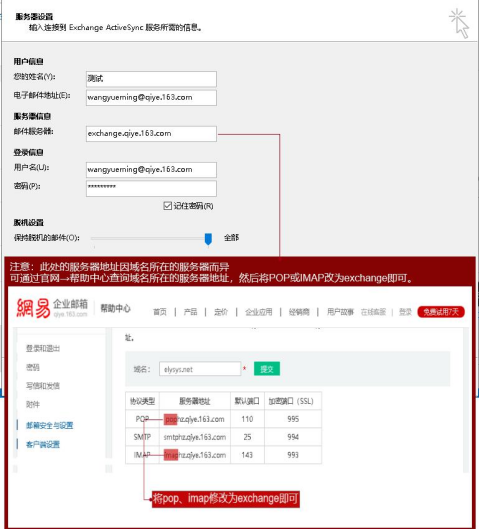479x531 pixels.
Task: Click the SMTP default port 25 cell
Action: pos(247,437)
